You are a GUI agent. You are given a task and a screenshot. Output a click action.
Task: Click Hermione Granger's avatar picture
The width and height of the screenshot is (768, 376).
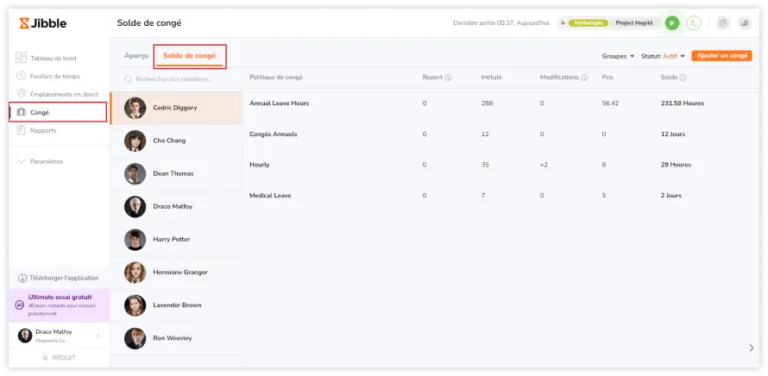135,272
